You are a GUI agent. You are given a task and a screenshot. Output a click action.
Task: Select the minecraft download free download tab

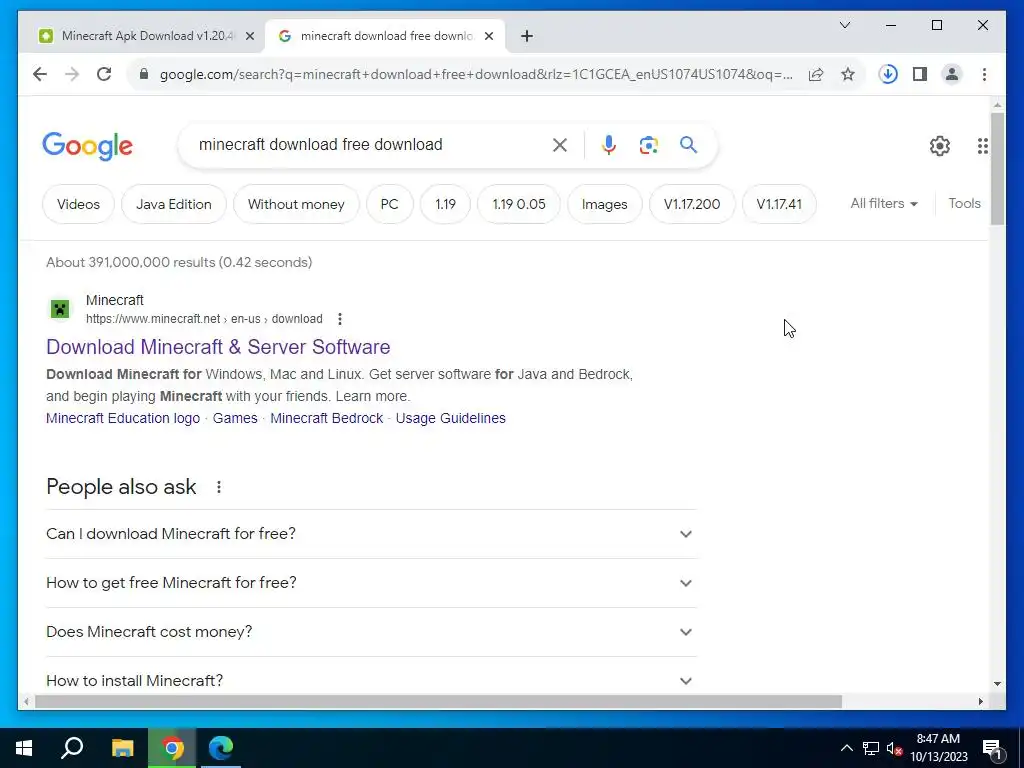click(385, 36)
